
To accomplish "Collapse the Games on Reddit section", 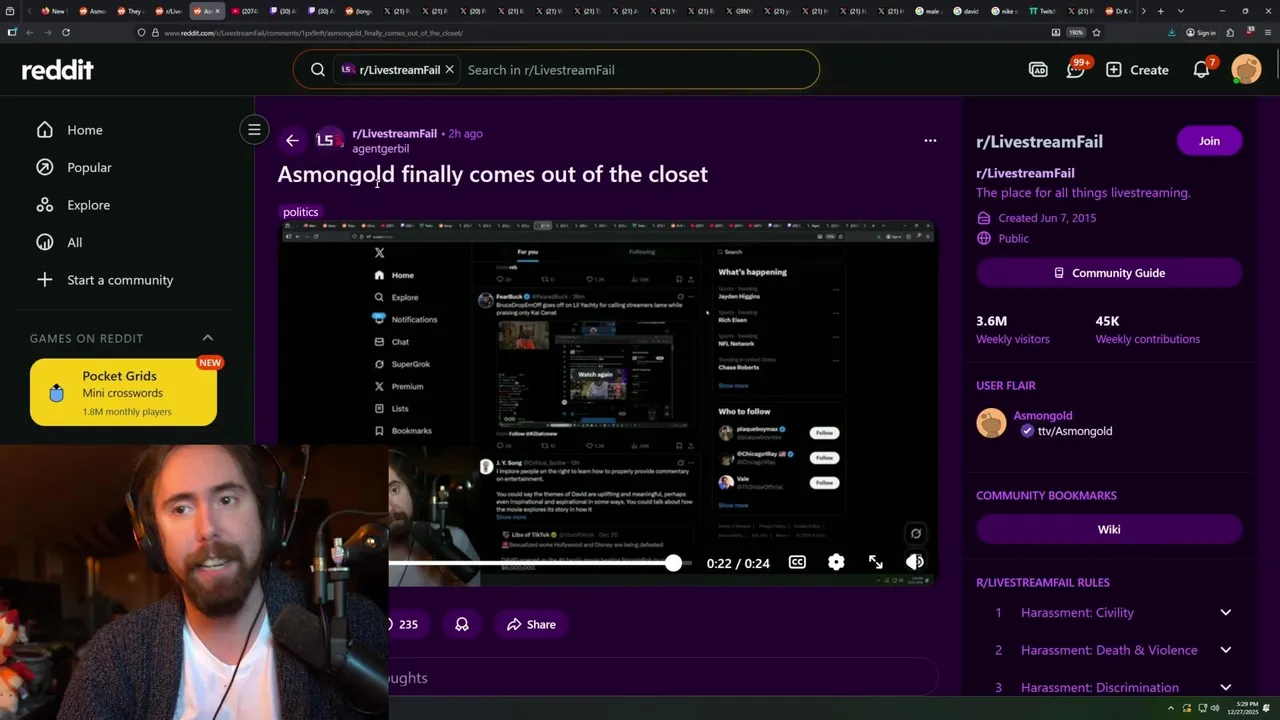I will 208,338.
